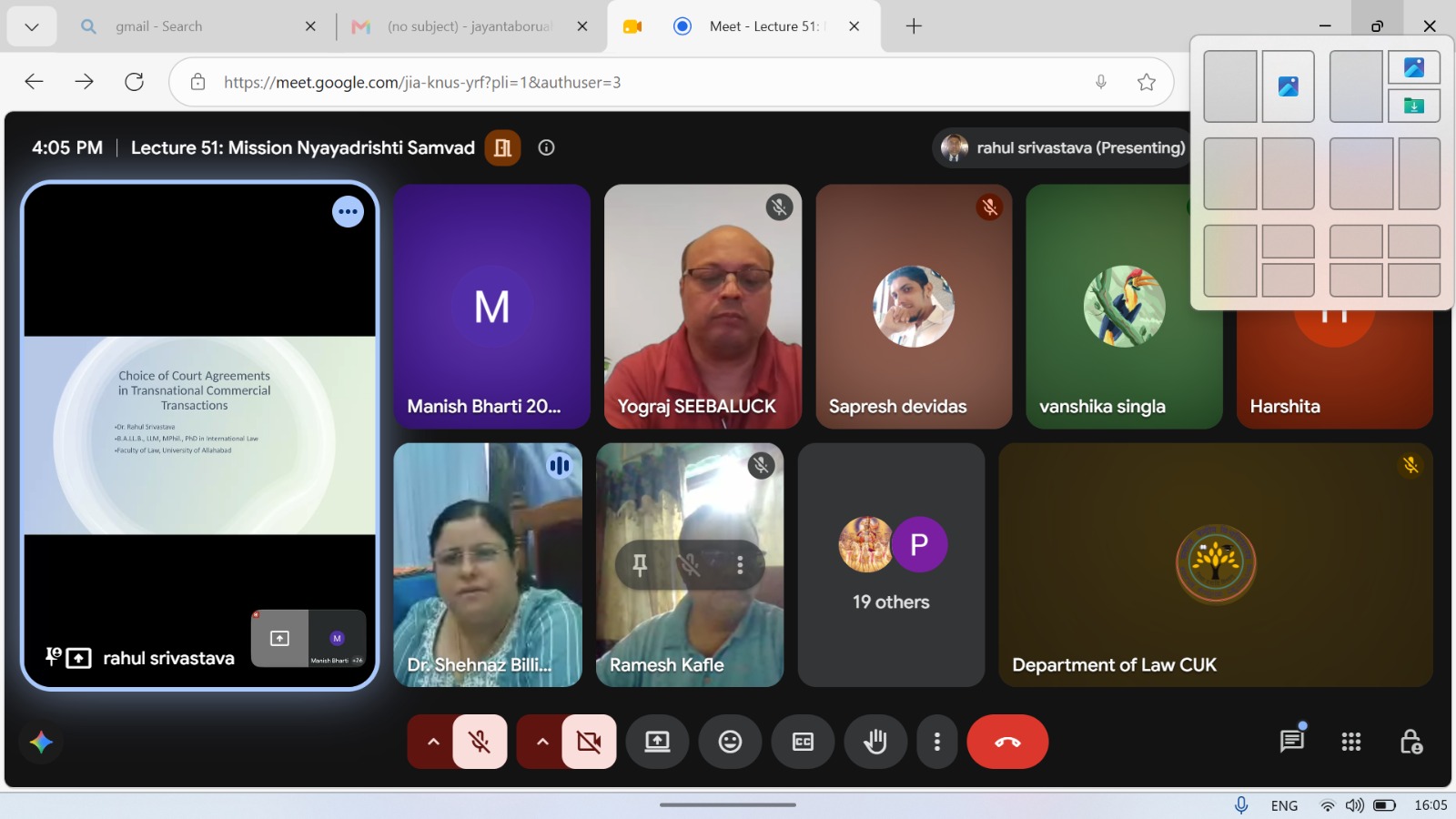The image size is (1456, 819).
Task: Expand audio settings arrow beside microphone
Action: pos(433,742)
